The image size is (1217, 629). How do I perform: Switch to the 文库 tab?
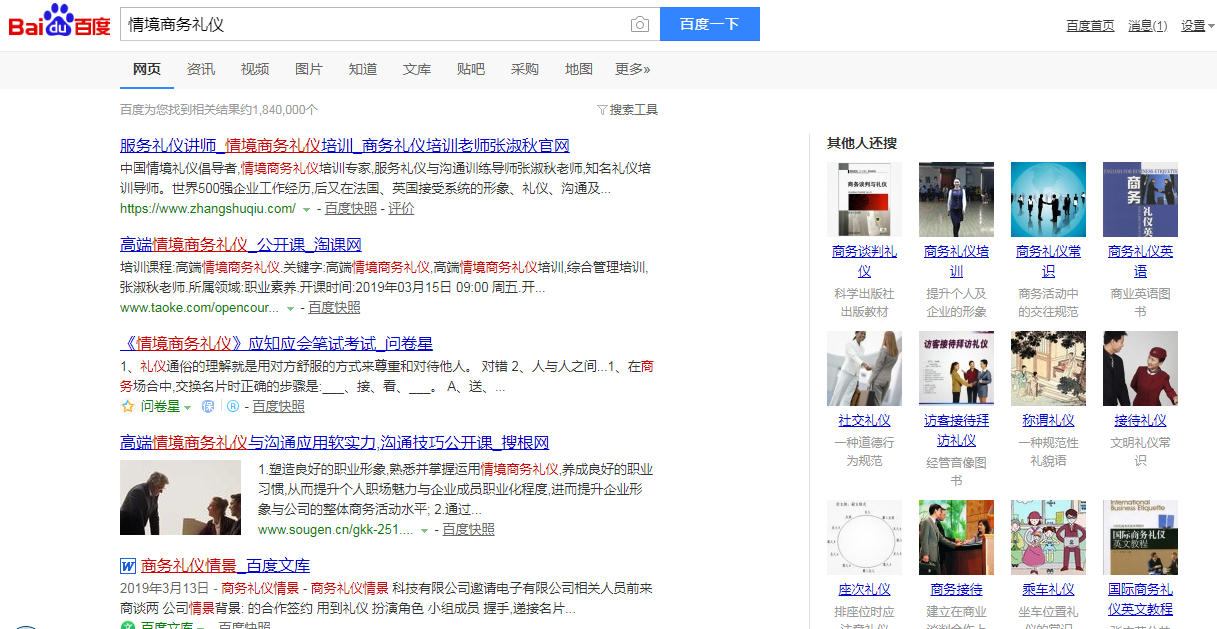click(417, 69)
